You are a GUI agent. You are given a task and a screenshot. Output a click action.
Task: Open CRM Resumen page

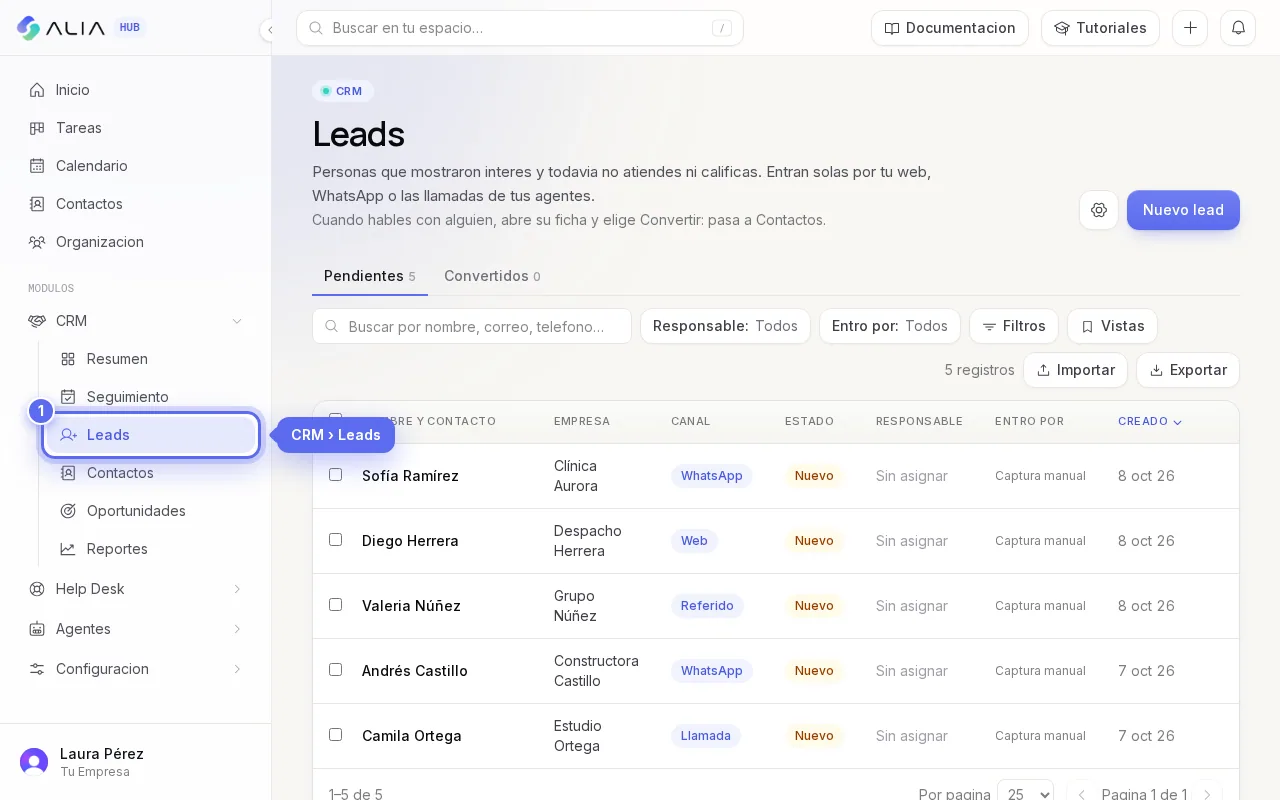151,359
